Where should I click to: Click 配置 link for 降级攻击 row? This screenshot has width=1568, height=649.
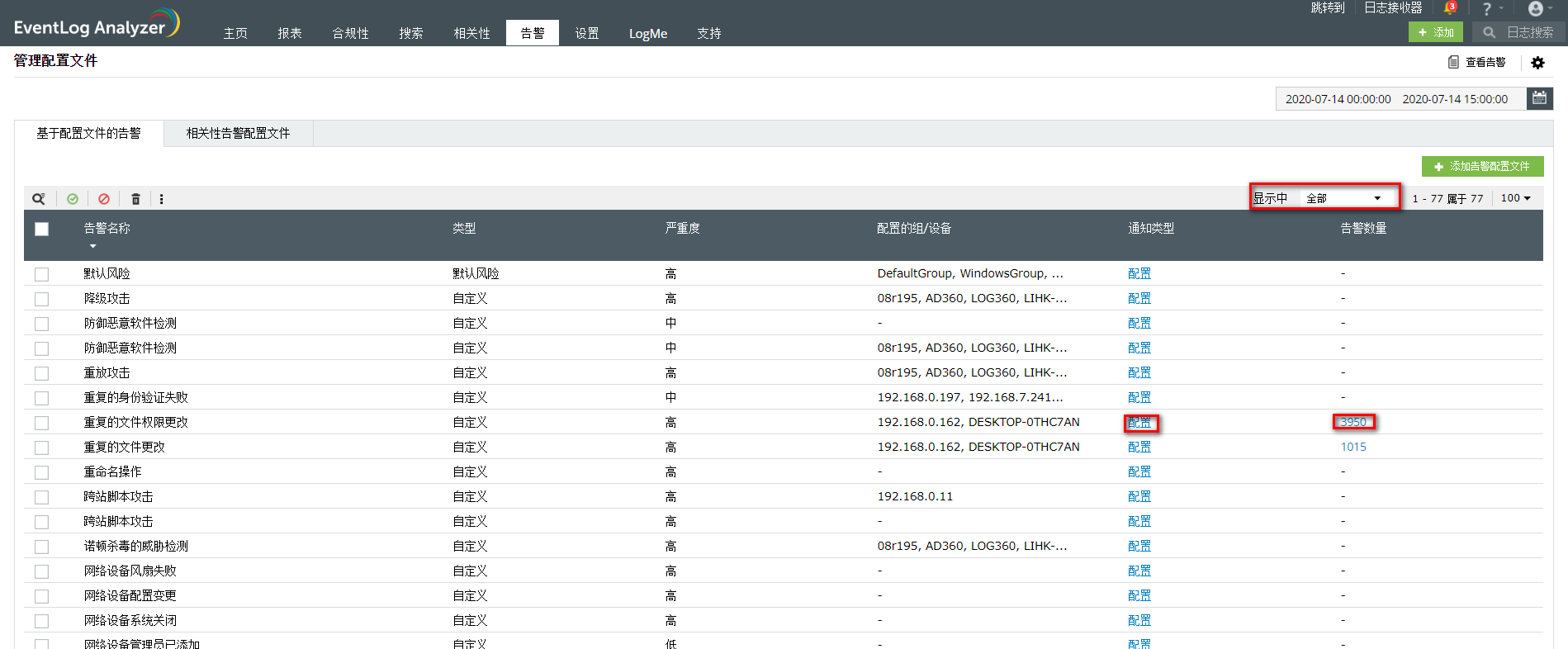tap(1140, 298)
